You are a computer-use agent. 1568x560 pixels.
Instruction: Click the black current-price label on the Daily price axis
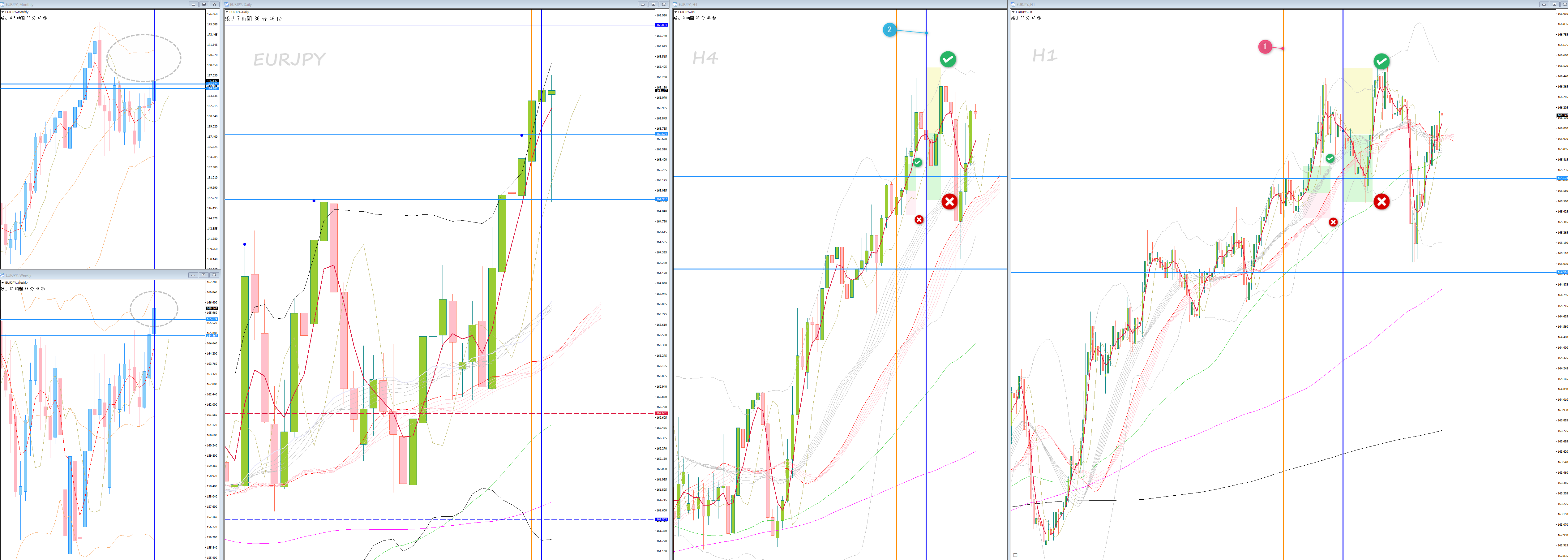(662, 91)
